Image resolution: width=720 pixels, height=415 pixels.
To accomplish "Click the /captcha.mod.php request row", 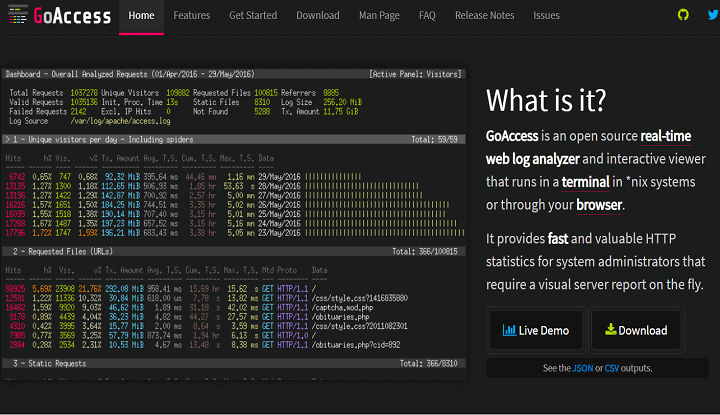I will point(190,308).
